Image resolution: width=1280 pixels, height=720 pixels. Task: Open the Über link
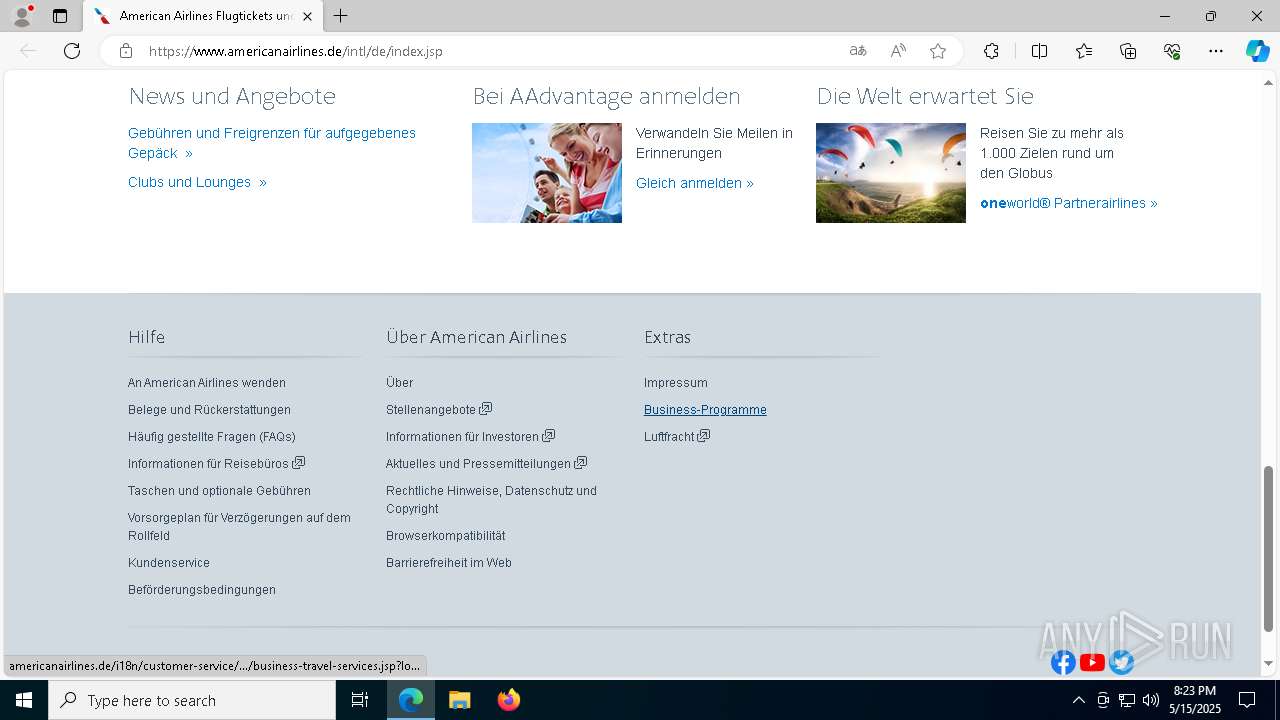tap(399, 383)
